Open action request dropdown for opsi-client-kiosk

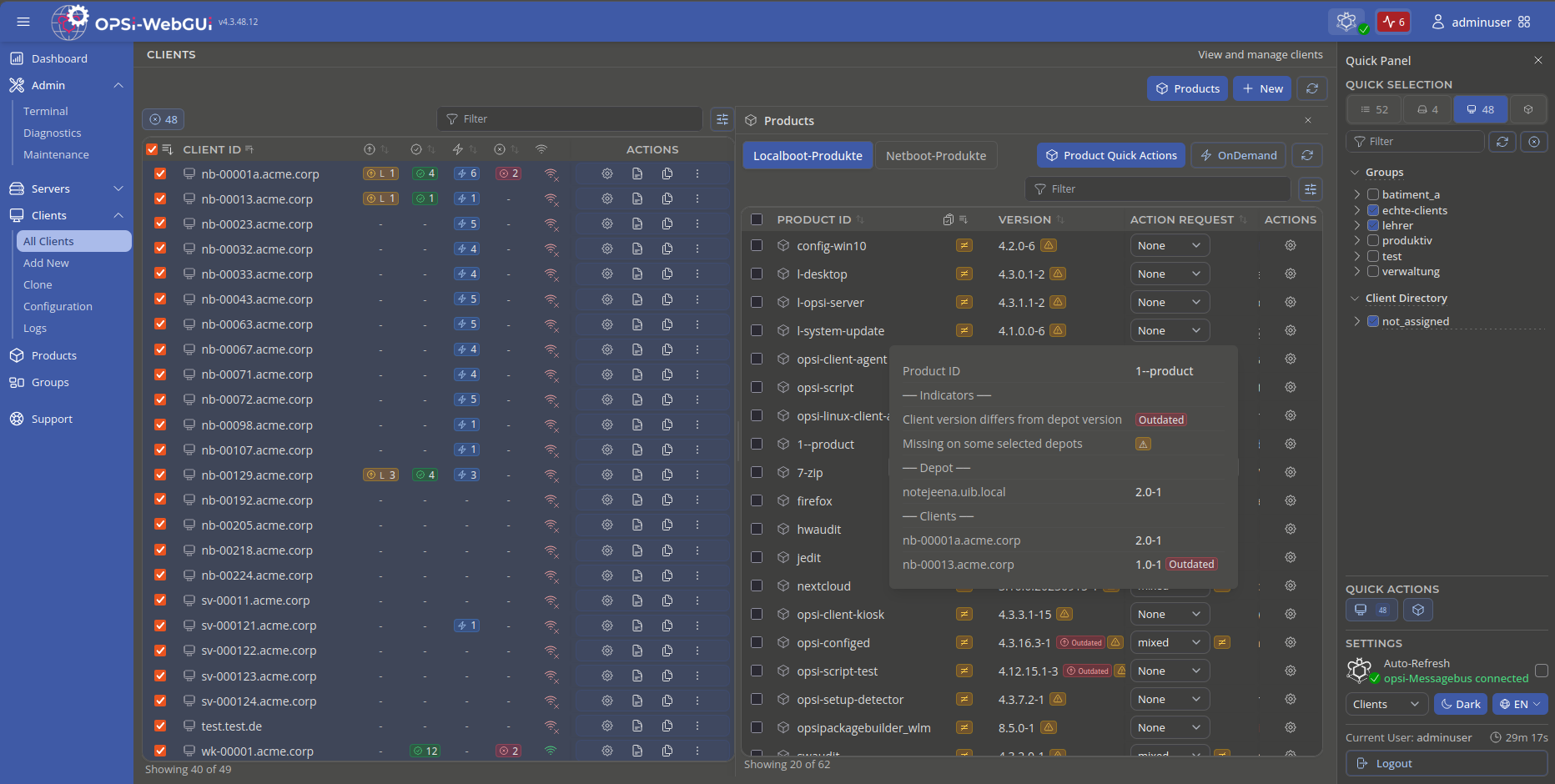click(x=1170, y=614)
